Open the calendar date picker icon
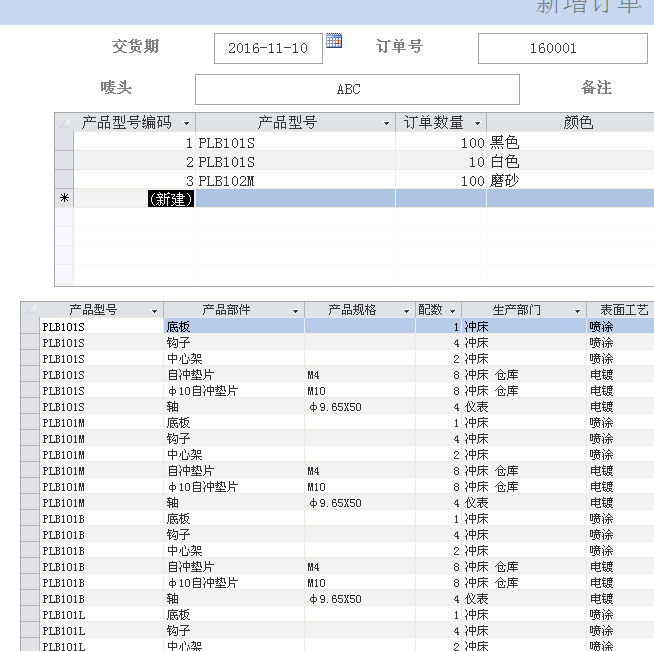Image resolution: width=654 pixels, height=651 pixels. tap(334, 41)
